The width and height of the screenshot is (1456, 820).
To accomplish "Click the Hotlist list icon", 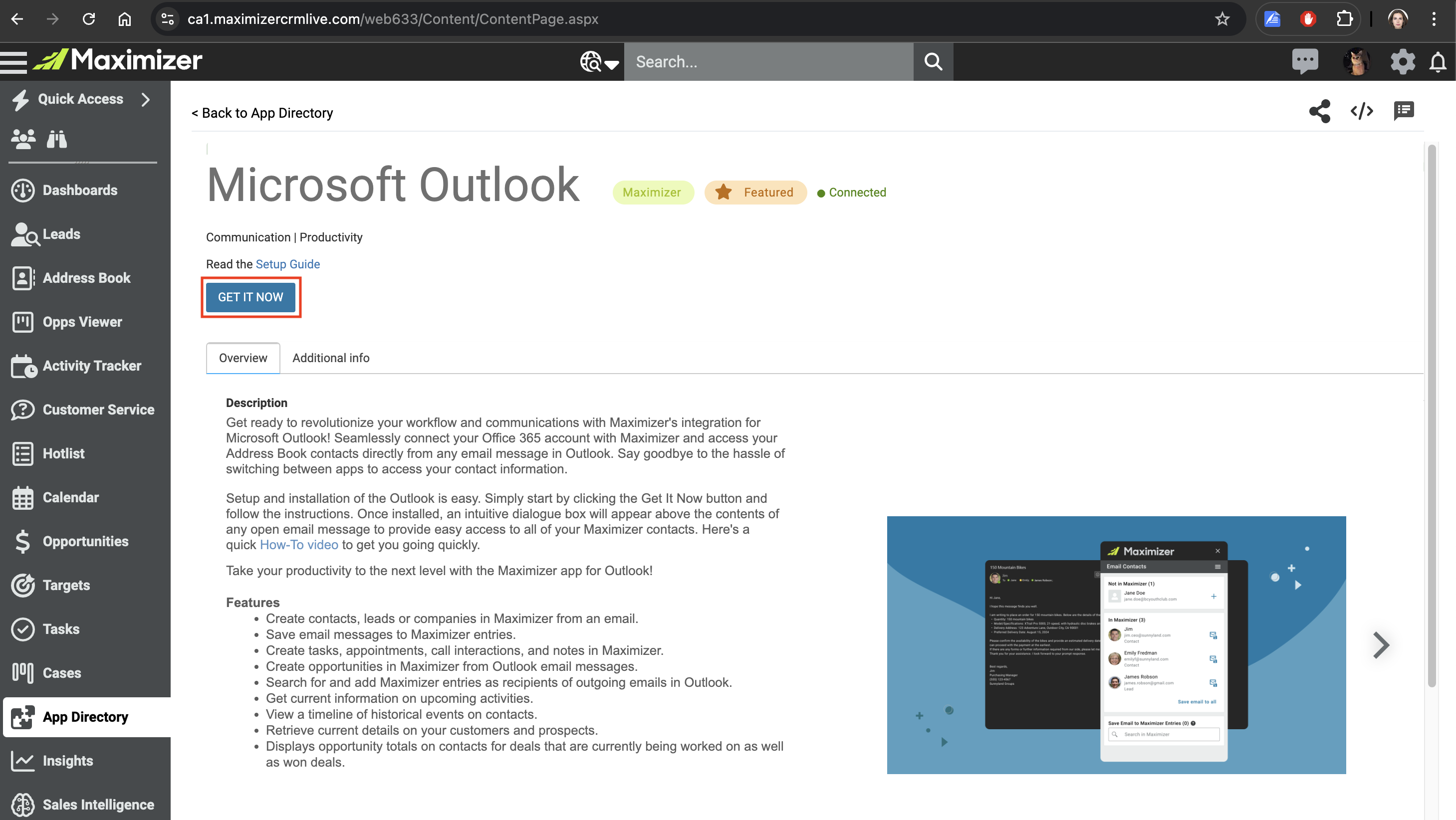I will point(22,454).
